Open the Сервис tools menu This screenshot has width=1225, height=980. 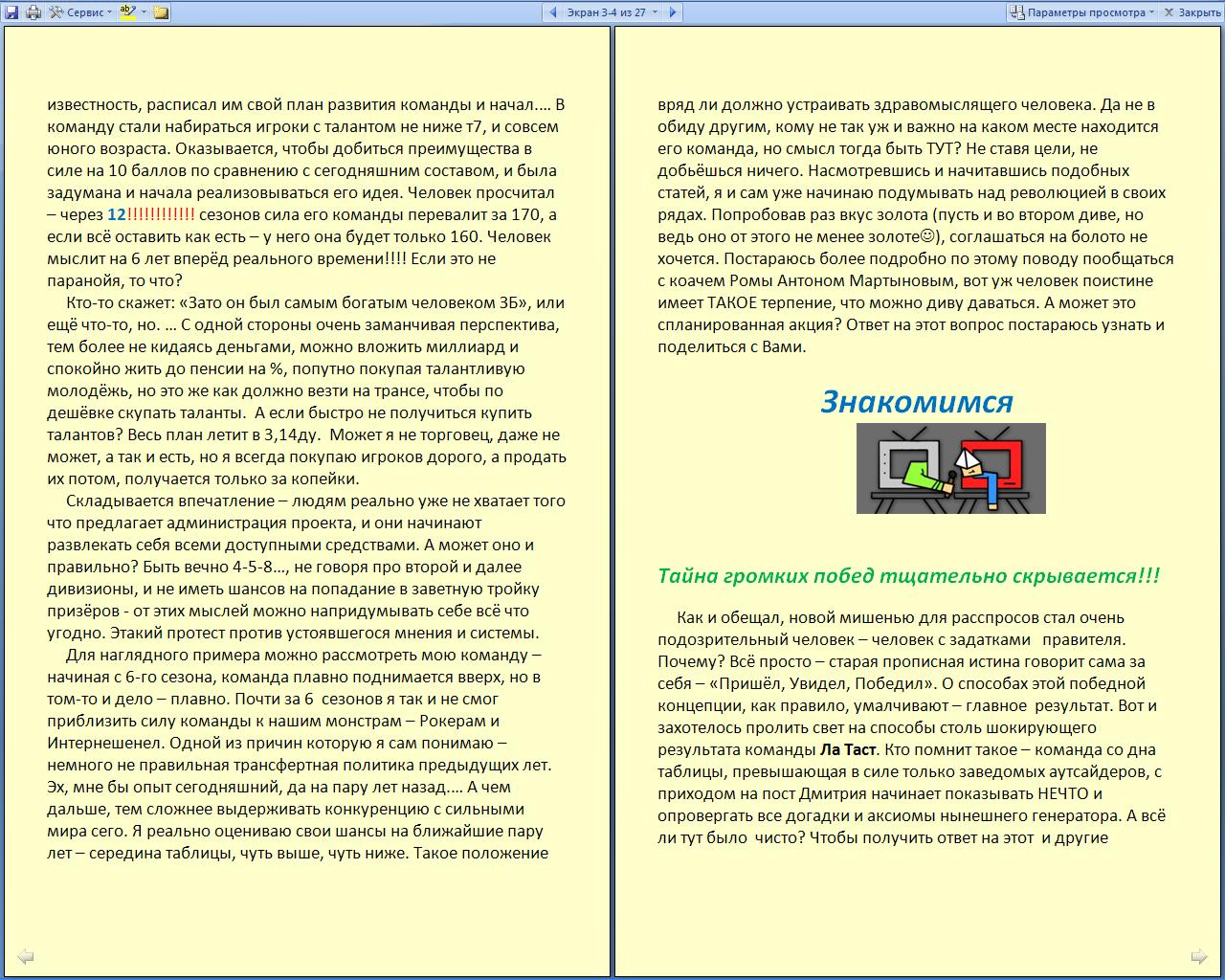click(x=81, y=12)
